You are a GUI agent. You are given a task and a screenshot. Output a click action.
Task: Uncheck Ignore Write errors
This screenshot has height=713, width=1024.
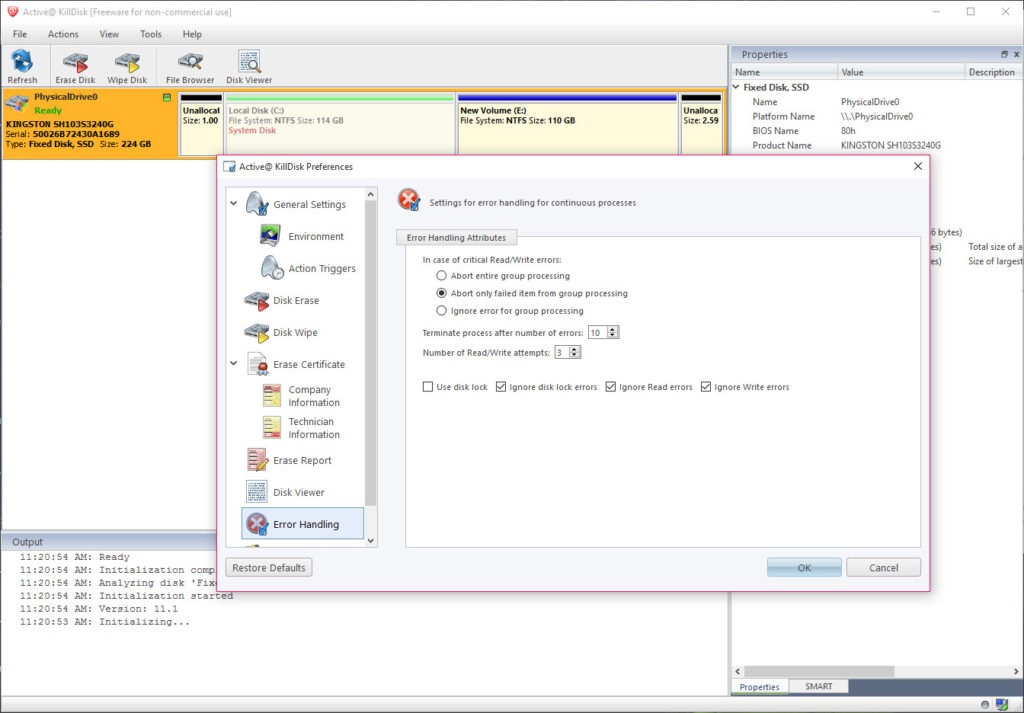click(706, 387)
